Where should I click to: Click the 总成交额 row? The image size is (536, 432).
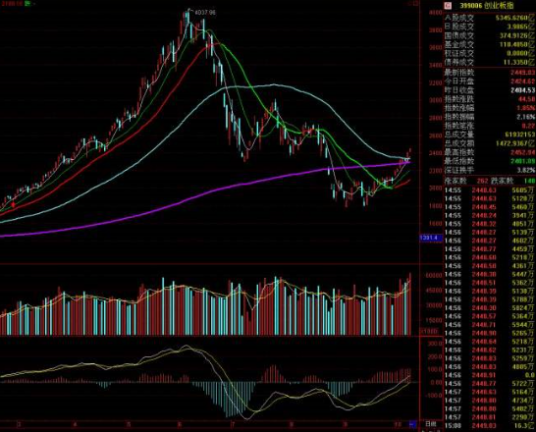[x=490, y=144]
